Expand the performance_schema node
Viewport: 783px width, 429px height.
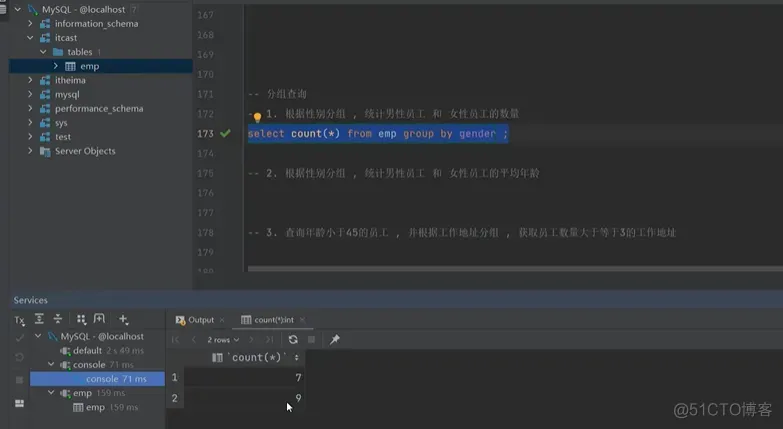click(x=30, y=108)
